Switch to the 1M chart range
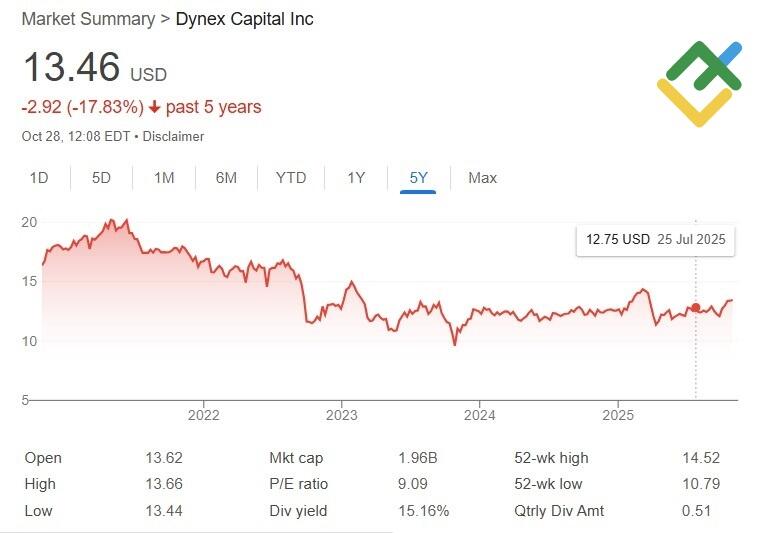 [164, 178]
